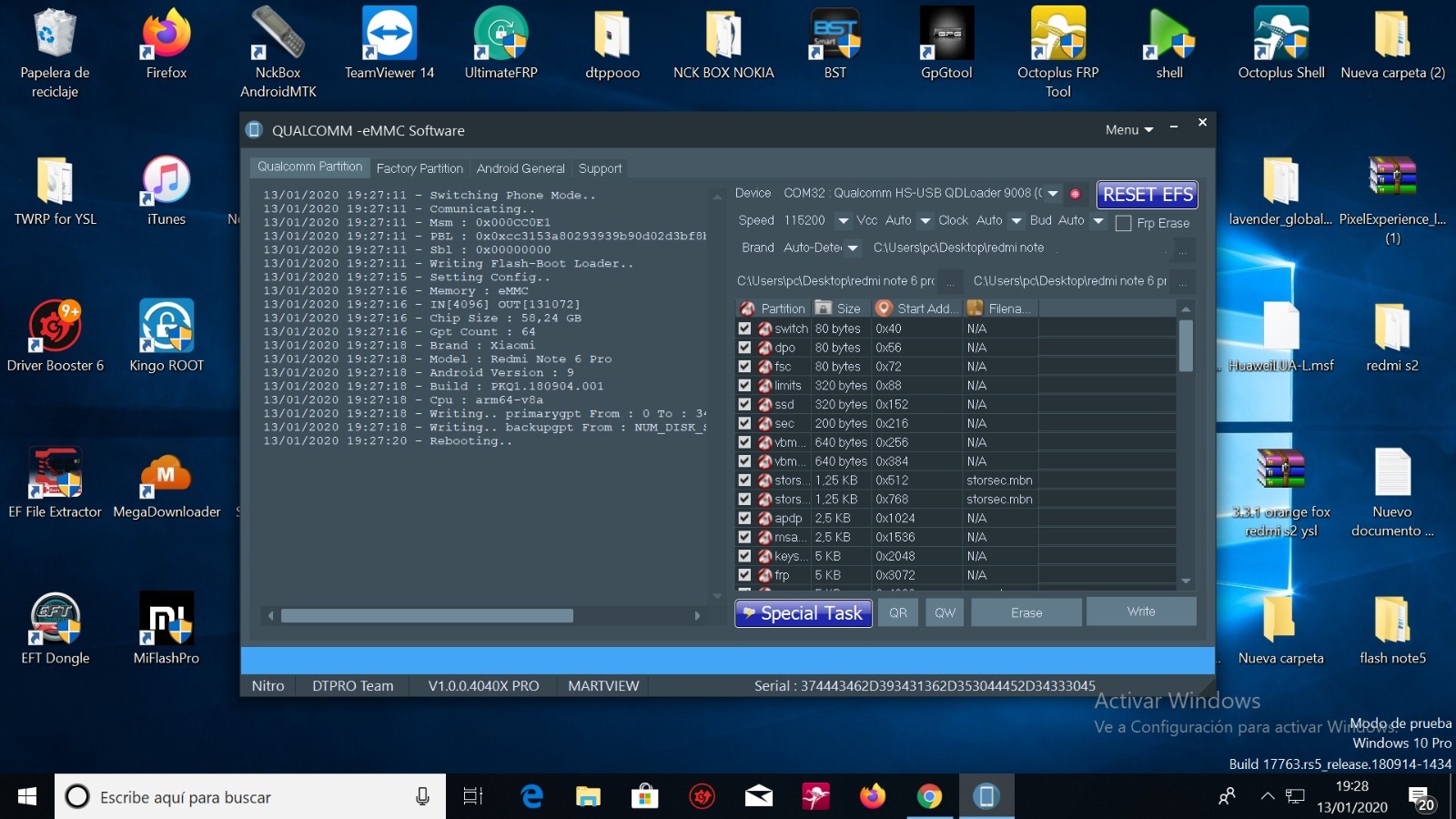1456x819 pixels.
Task: Open the TWRP for YSL folder
Action: click(x=55, y=191)
